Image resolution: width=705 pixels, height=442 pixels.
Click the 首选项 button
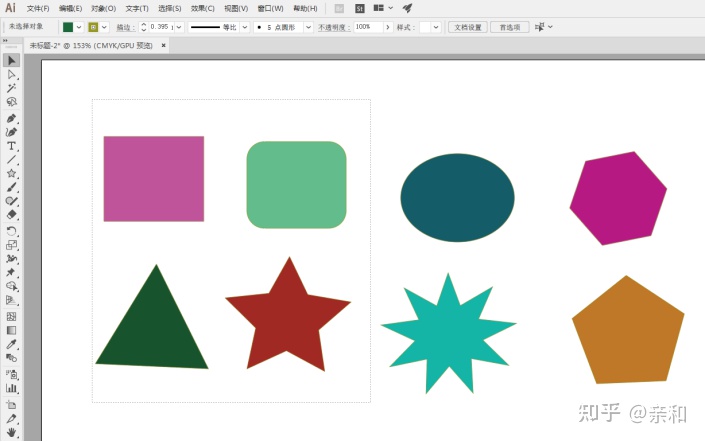(x=509, y=27)
